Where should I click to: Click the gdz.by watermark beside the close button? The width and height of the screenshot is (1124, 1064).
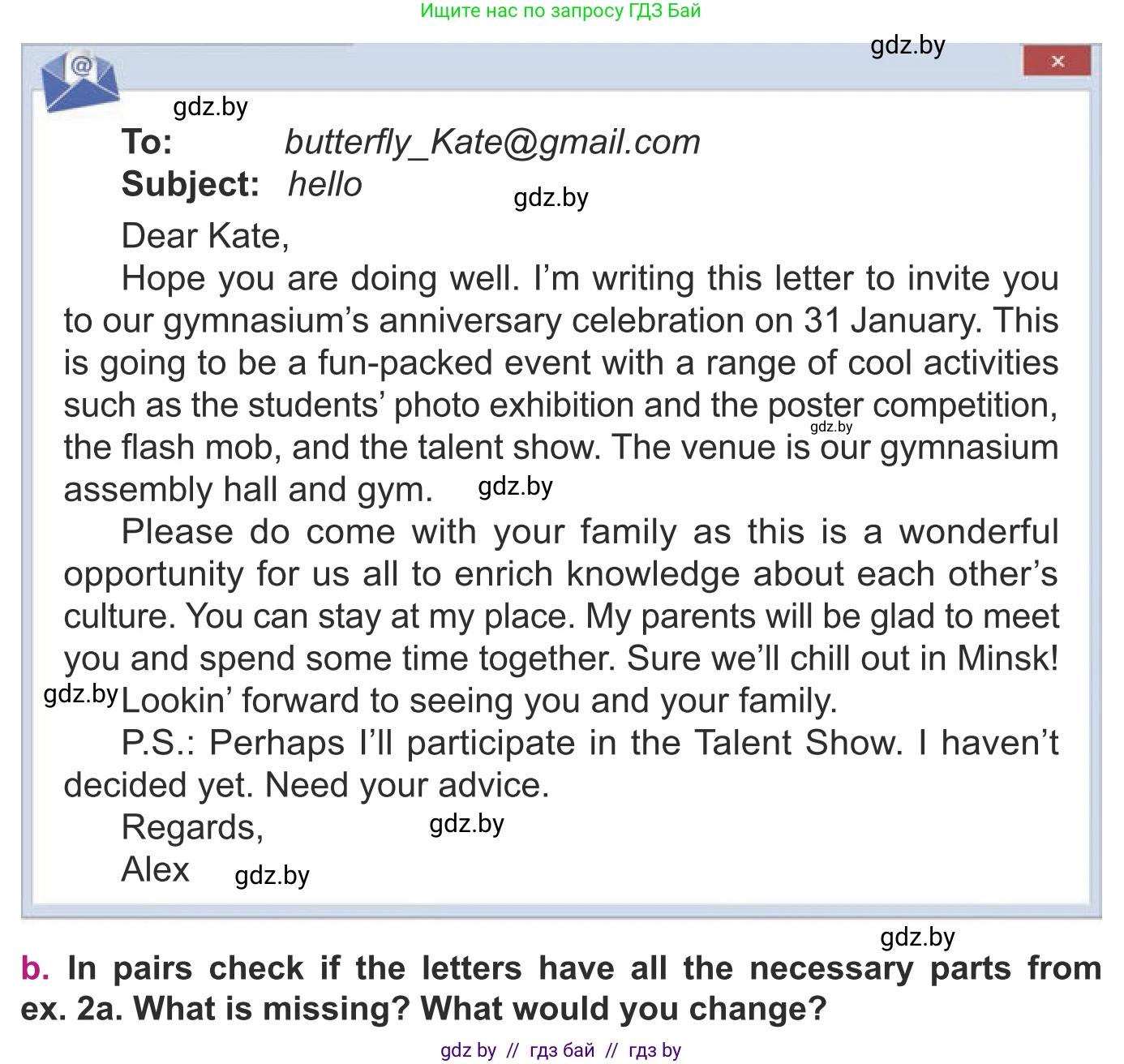(907, 45)
